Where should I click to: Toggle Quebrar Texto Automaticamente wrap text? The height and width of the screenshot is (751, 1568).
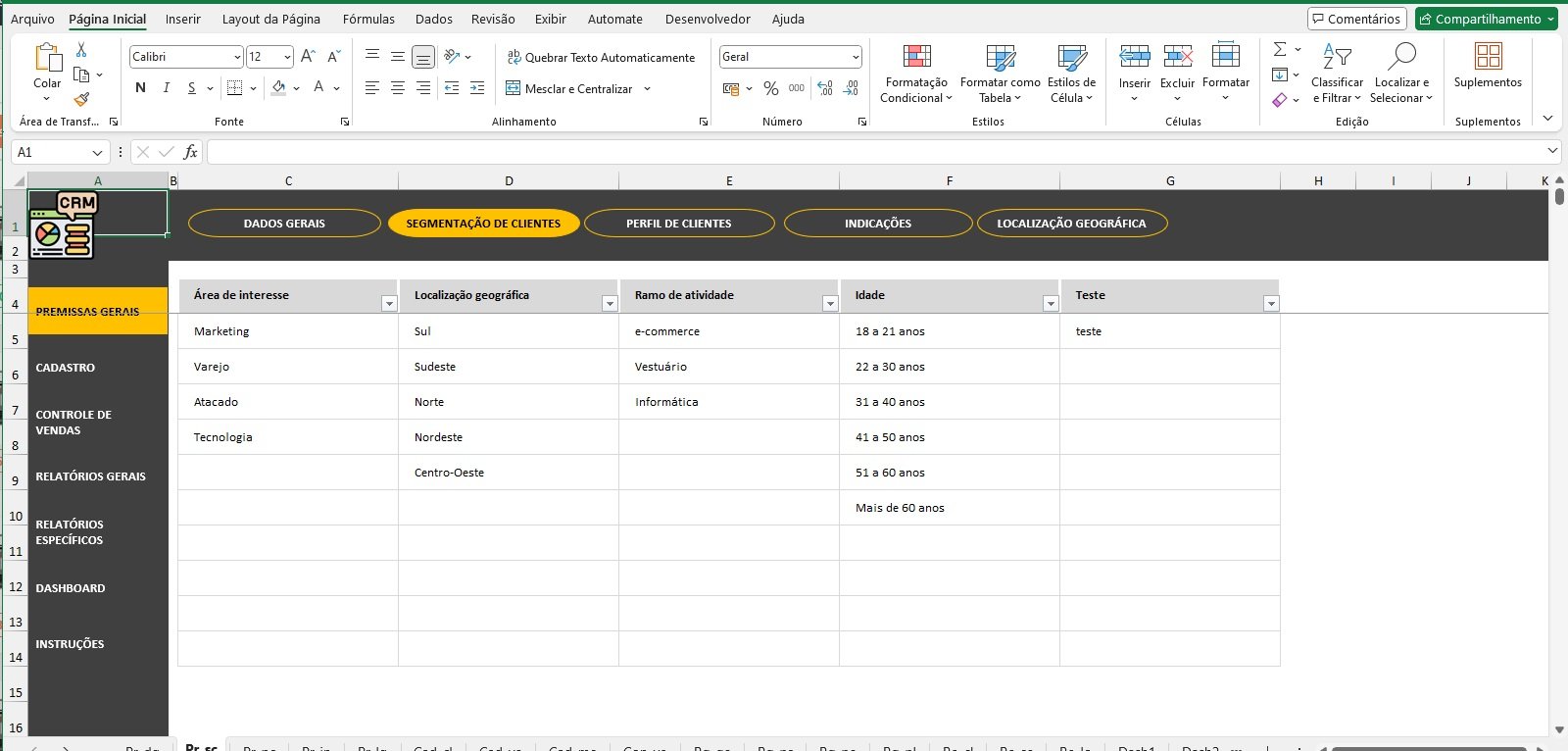[601, 58]
